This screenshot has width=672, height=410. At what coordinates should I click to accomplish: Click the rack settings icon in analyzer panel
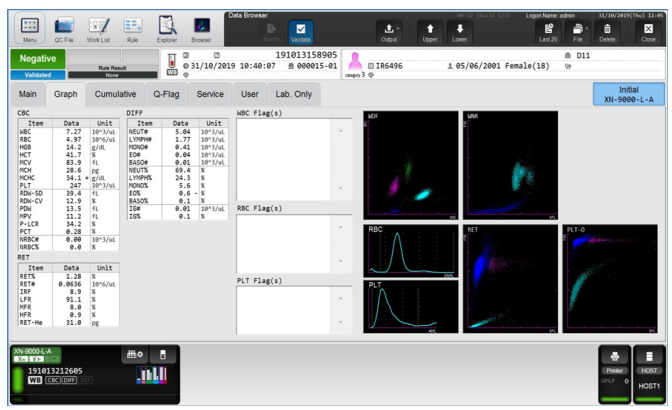(x=135, y=354)
